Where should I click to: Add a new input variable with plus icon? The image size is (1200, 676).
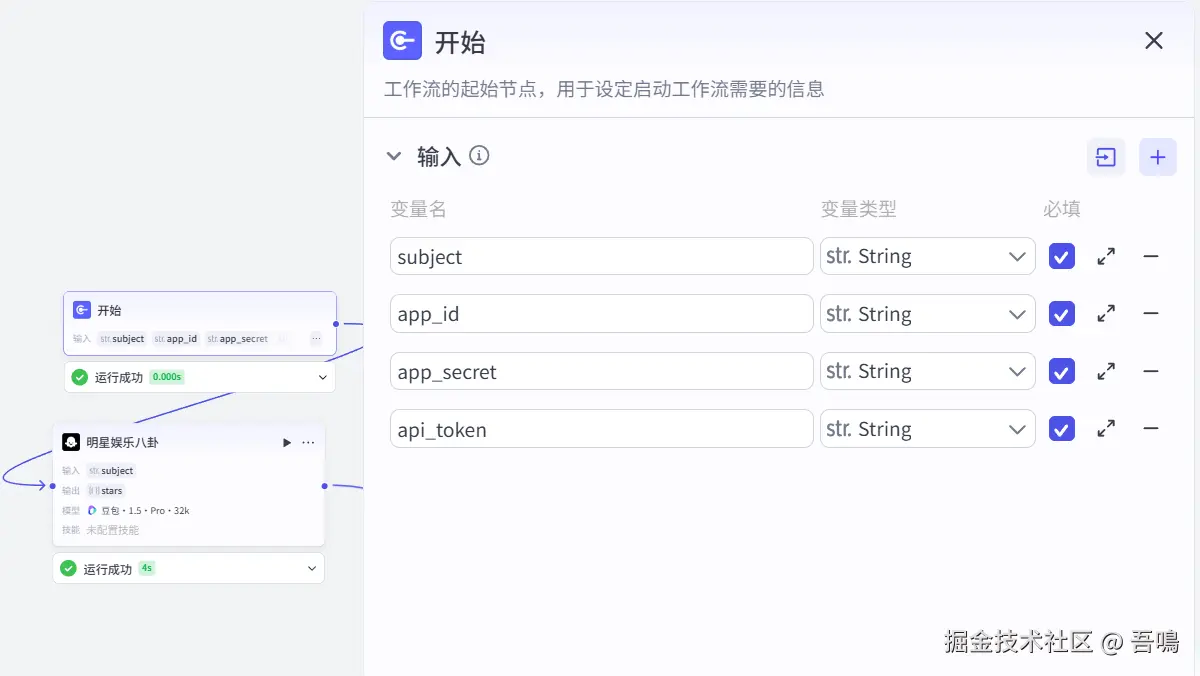[1158, 157]
